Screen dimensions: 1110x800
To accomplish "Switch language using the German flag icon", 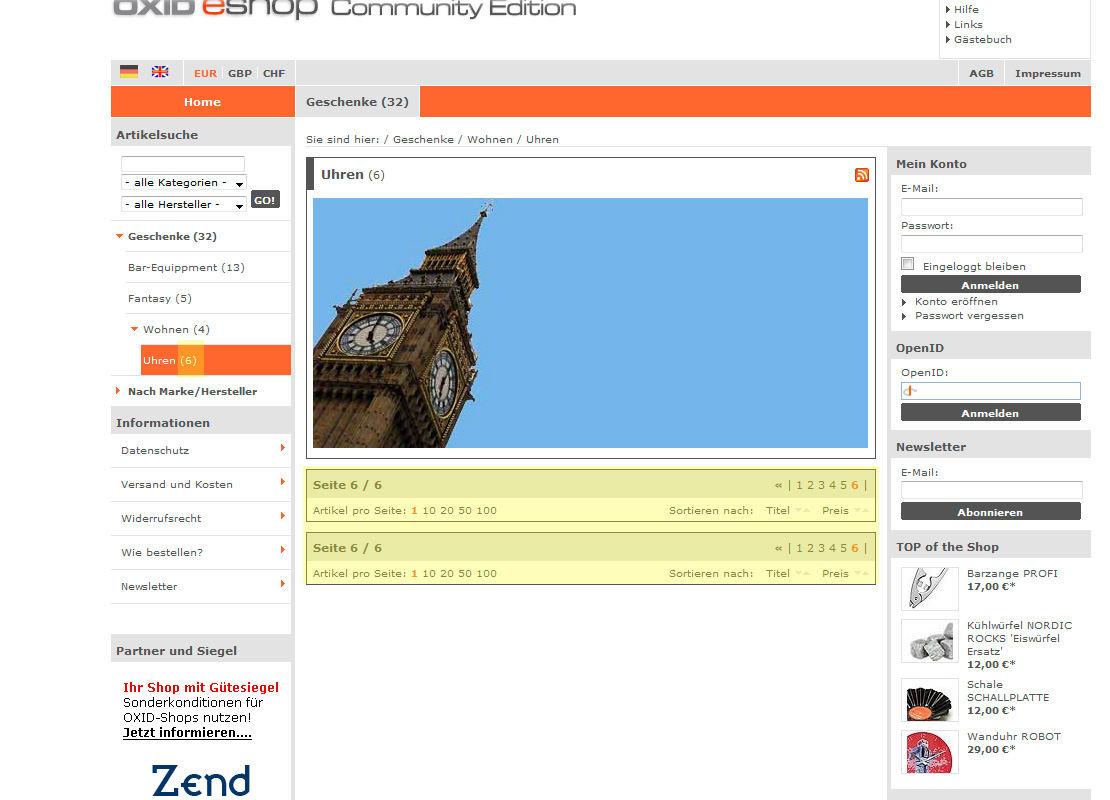I will [129, 72].
